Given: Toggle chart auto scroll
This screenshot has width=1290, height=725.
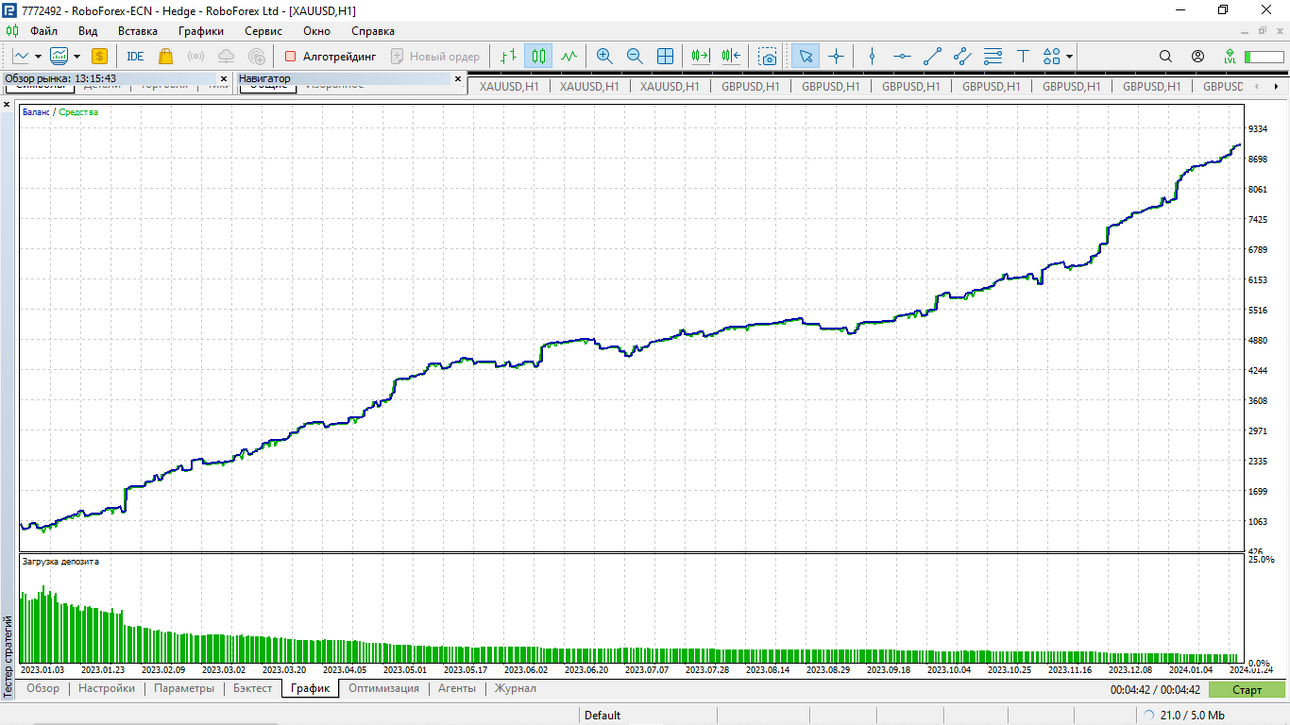Looking at the screenshot, I should pyautogui.click(x=701, y=56).
